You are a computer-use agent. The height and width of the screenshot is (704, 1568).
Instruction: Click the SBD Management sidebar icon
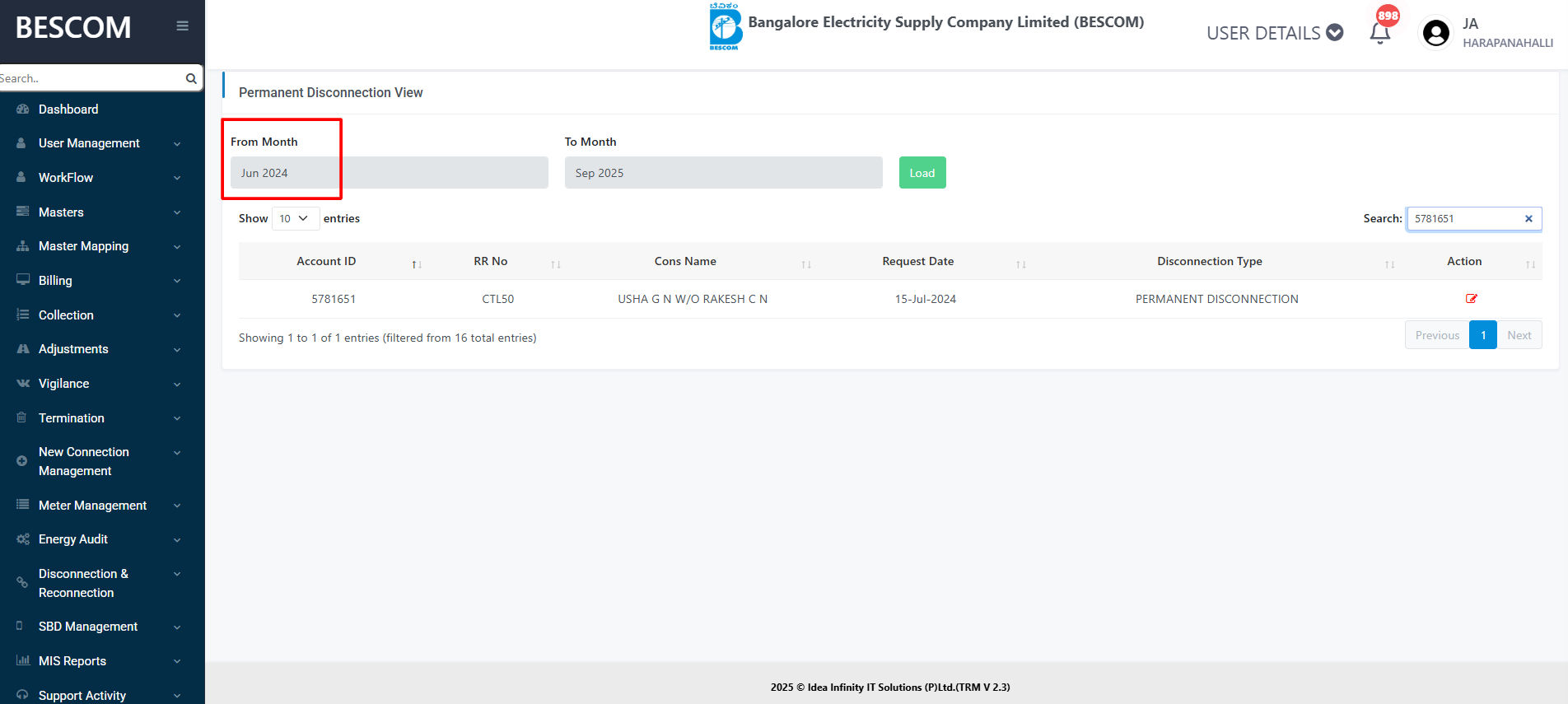20,627
